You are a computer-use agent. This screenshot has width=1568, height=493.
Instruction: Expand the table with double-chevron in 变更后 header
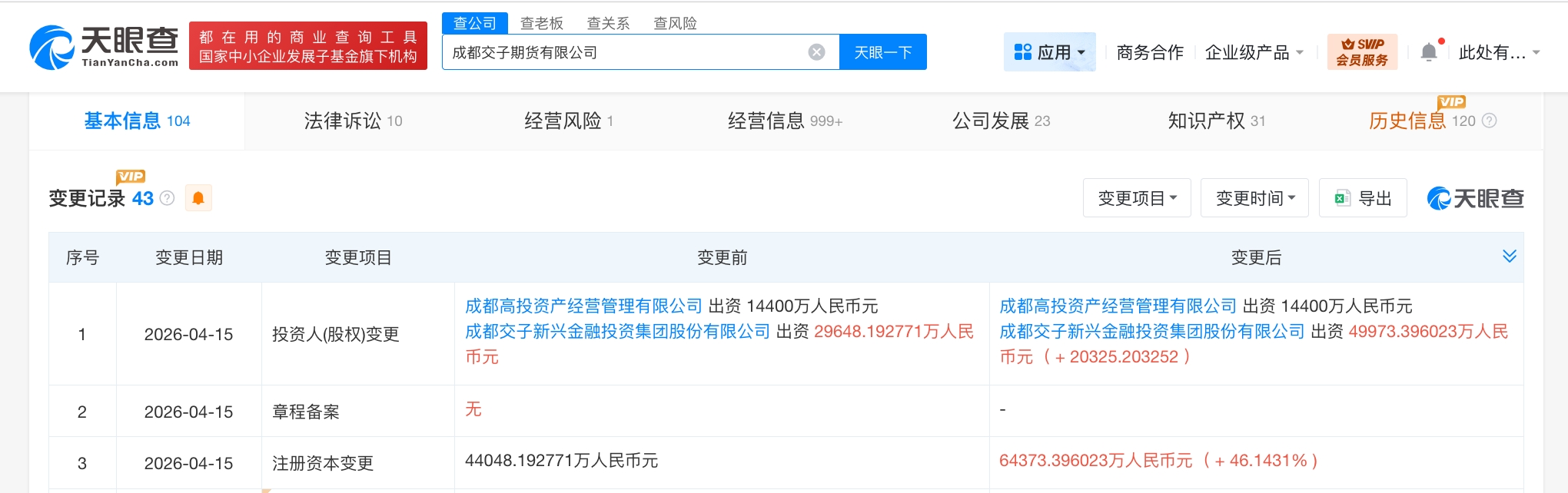[1510, 256]
